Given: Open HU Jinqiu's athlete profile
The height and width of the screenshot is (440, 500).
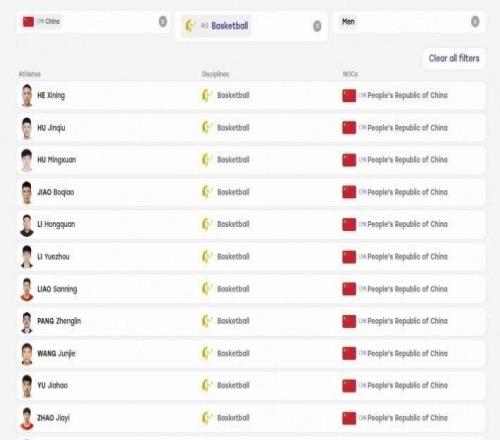Looking at the screenshot, I should 51,128.
